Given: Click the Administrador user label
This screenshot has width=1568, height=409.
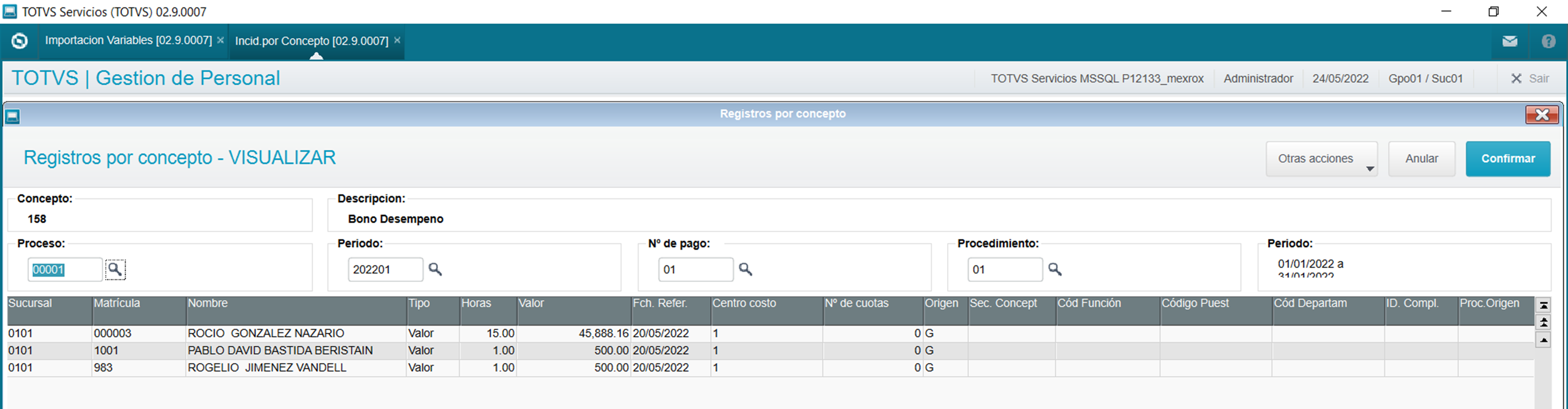Looking at the screenshot, I should pyautogui.click(x=1258, y=78).
